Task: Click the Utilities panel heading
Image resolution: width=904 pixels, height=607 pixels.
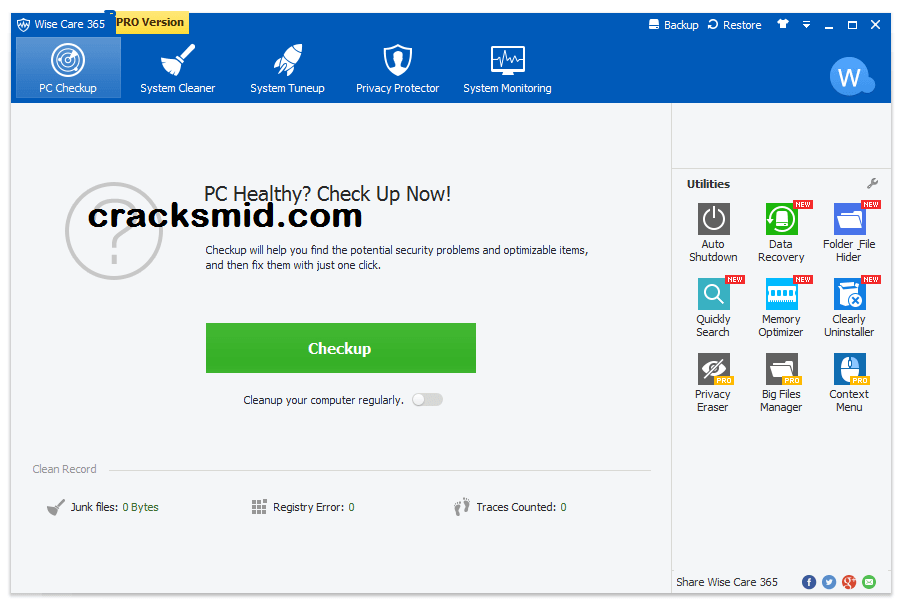Action: (x=708, y=184)
